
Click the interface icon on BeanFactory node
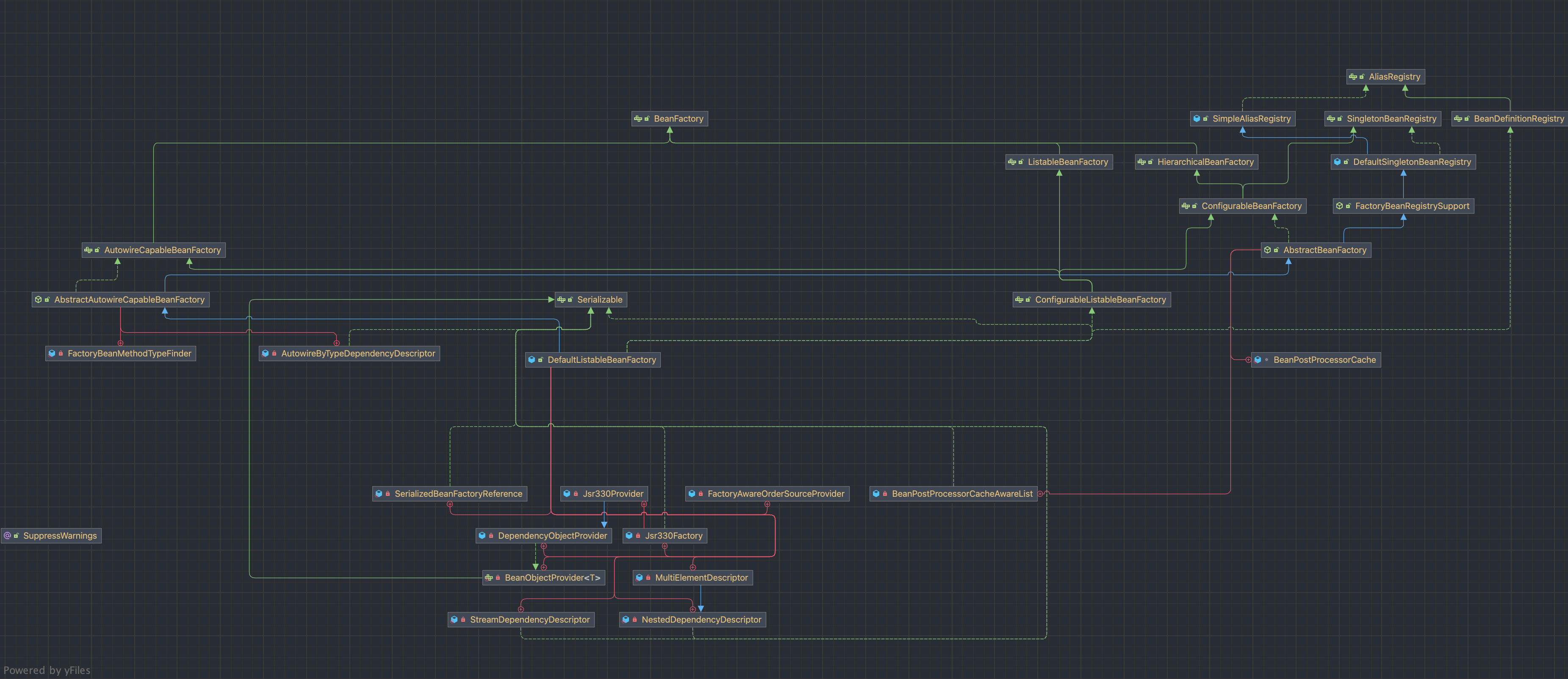[x=637, y=119]
